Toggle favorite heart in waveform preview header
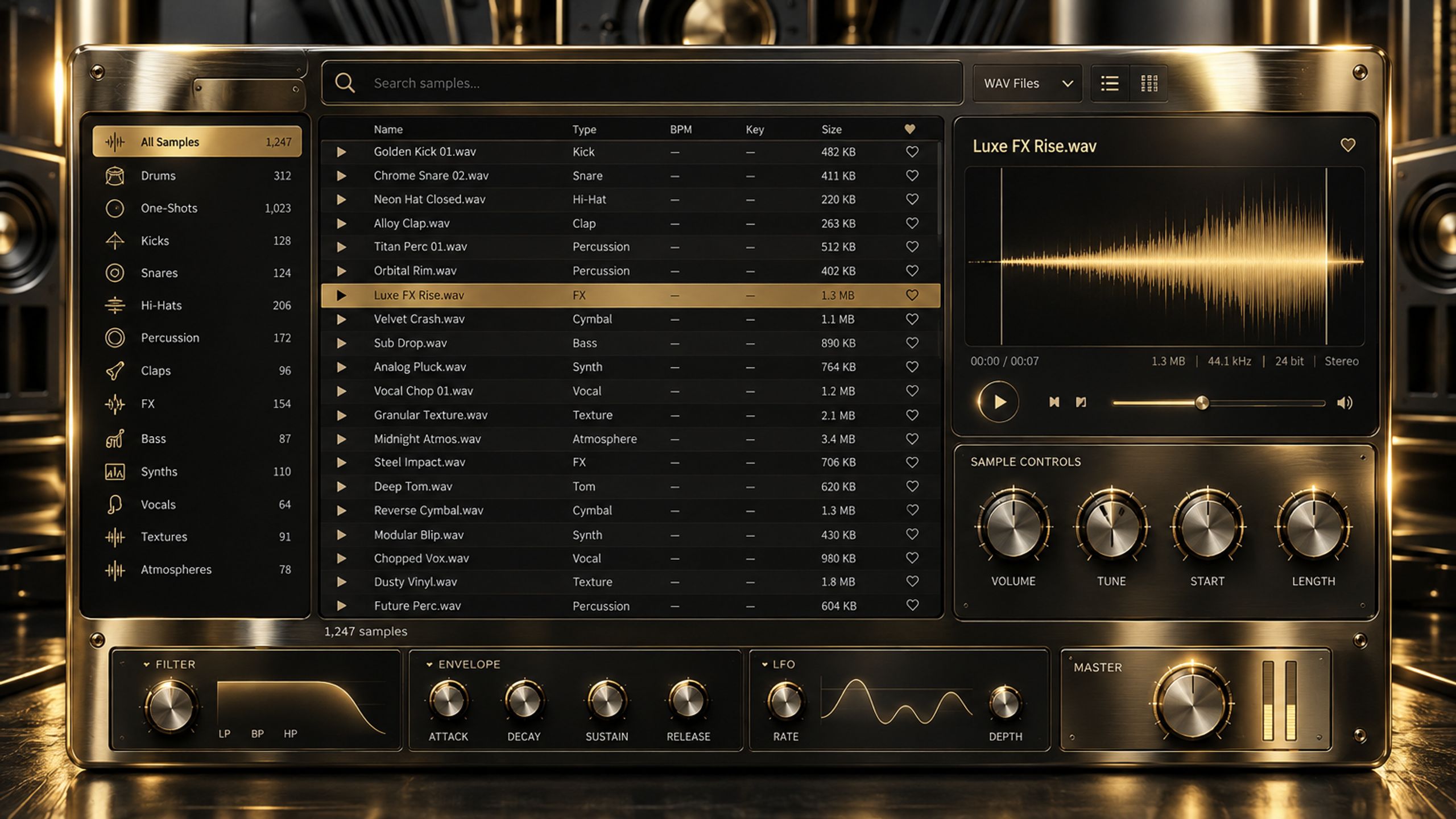Image resolution: width=1456 pixels, height=819 pixels. click(x=1347, y=145)
